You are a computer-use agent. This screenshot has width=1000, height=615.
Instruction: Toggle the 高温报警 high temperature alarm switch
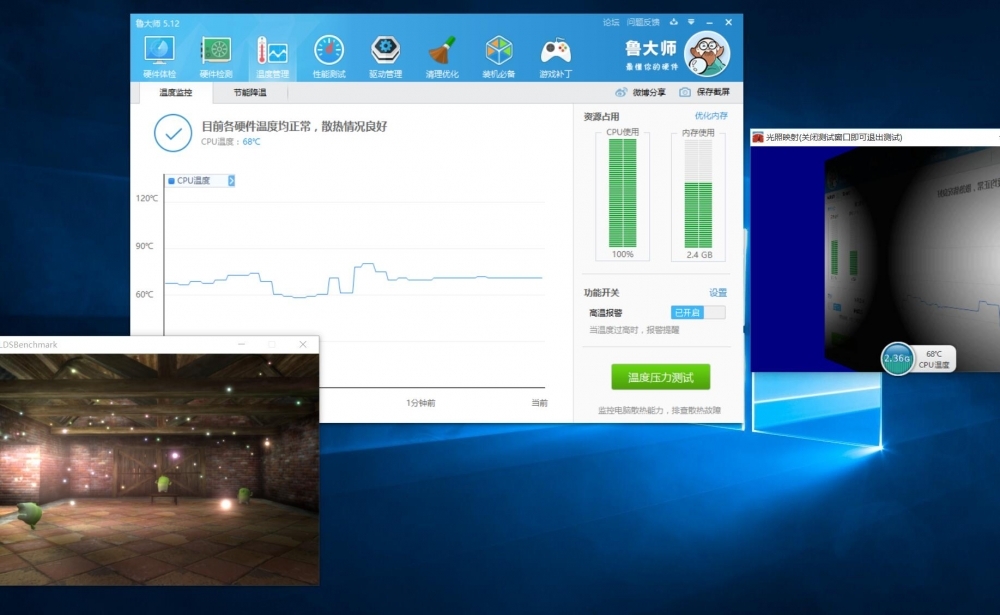[698, 312]
